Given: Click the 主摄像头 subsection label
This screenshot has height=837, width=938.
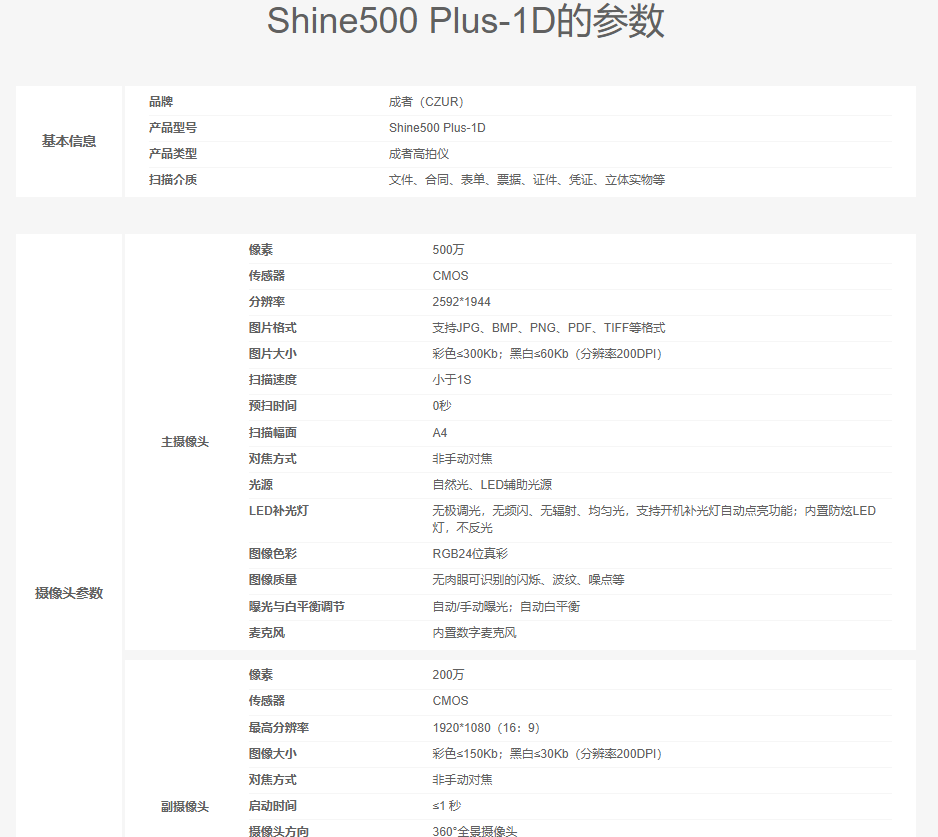Looking at the screenshot, I should (185, 441).
